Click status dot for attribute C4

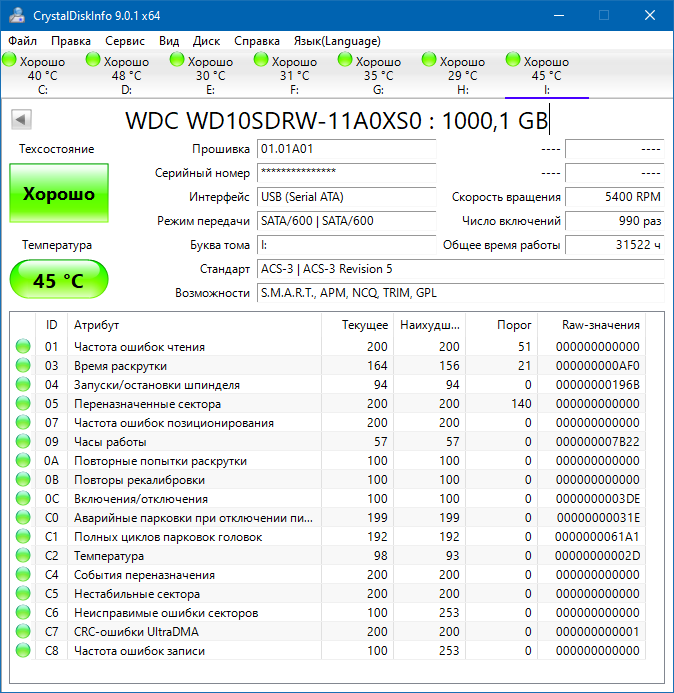[x=23, y=575]
